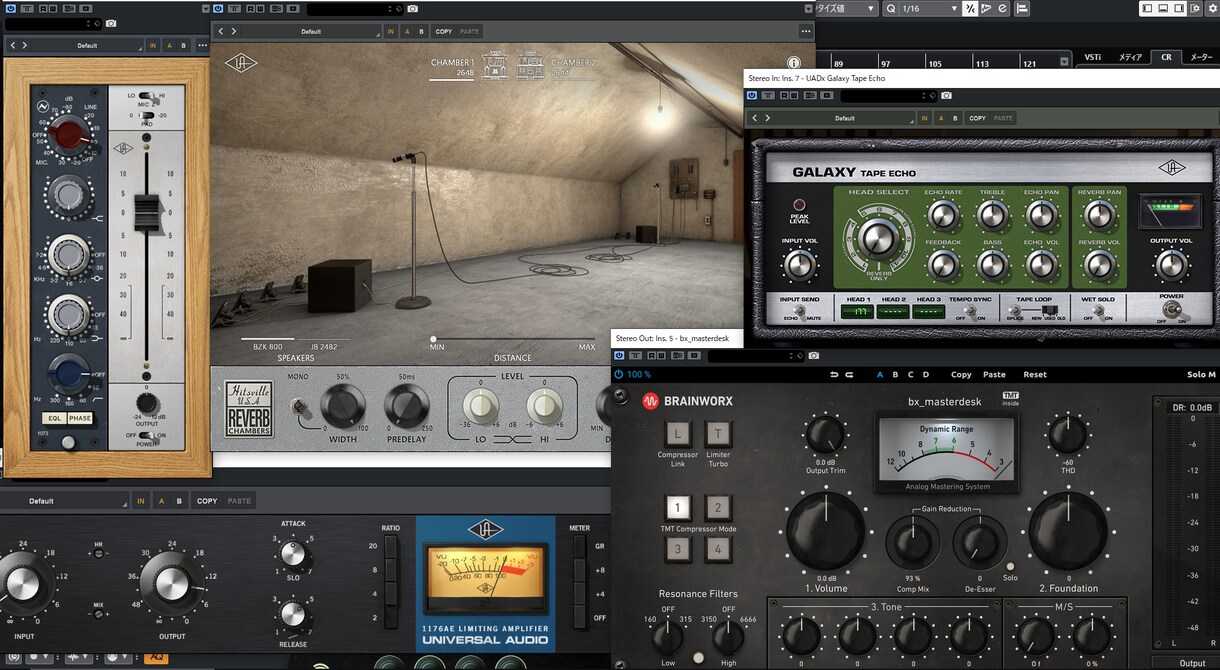
Task: Switch to the メディア tab
Action: tap(1130, 57)
